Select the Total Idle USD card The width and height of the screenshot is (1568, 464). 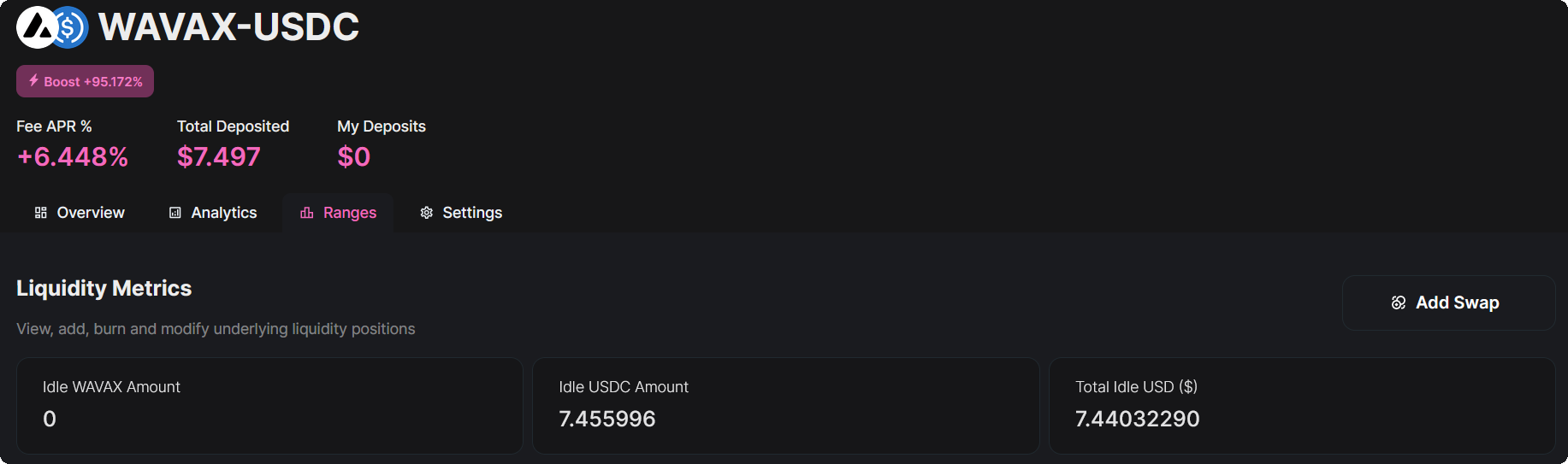tap(1301, 405)
